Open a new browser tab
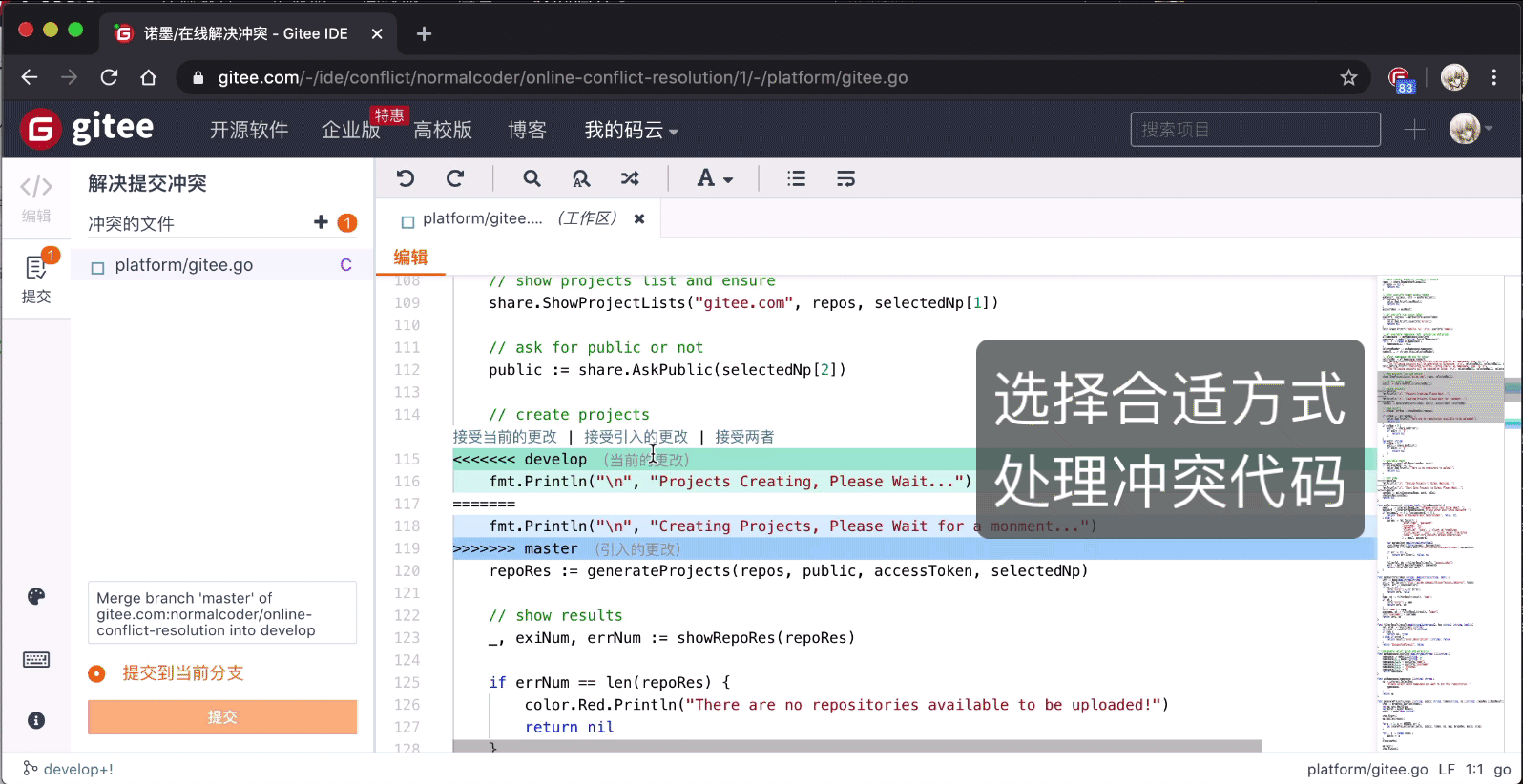Screen dimensions: 1523x784 pos(425,33)
